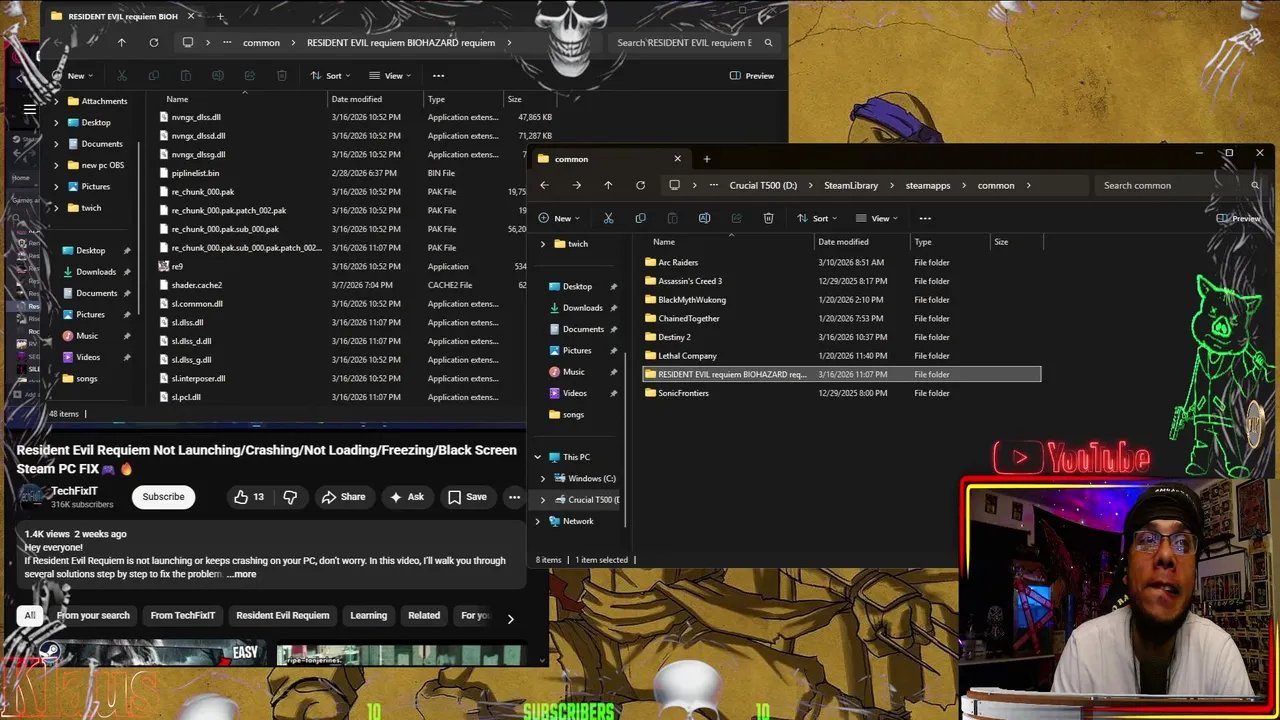Image resolution: width=1280 pixels, height=720 pixels.
Task: Like the YouTube video with 13 likes
Action: tap(248, 497)
